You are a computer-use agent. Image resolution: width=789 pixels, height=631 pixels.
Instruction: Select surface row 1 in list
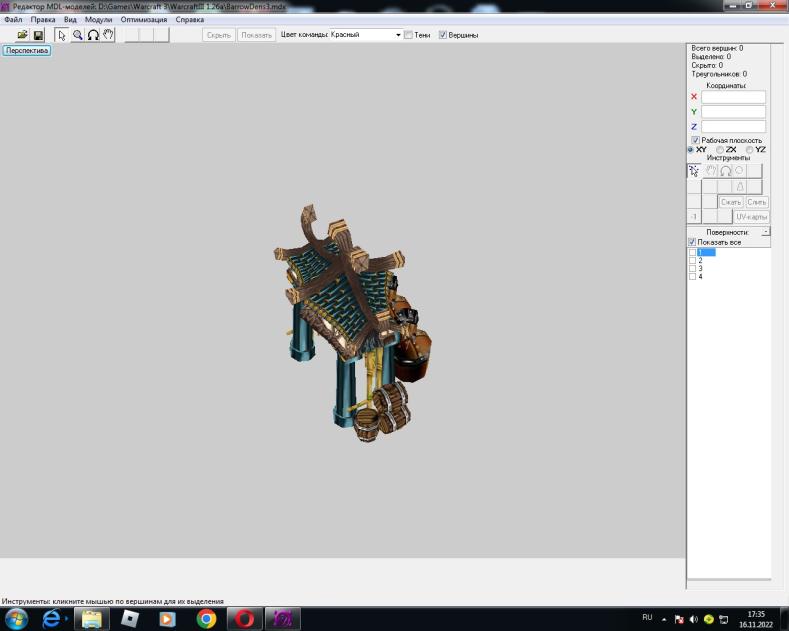tap(706, 252)
